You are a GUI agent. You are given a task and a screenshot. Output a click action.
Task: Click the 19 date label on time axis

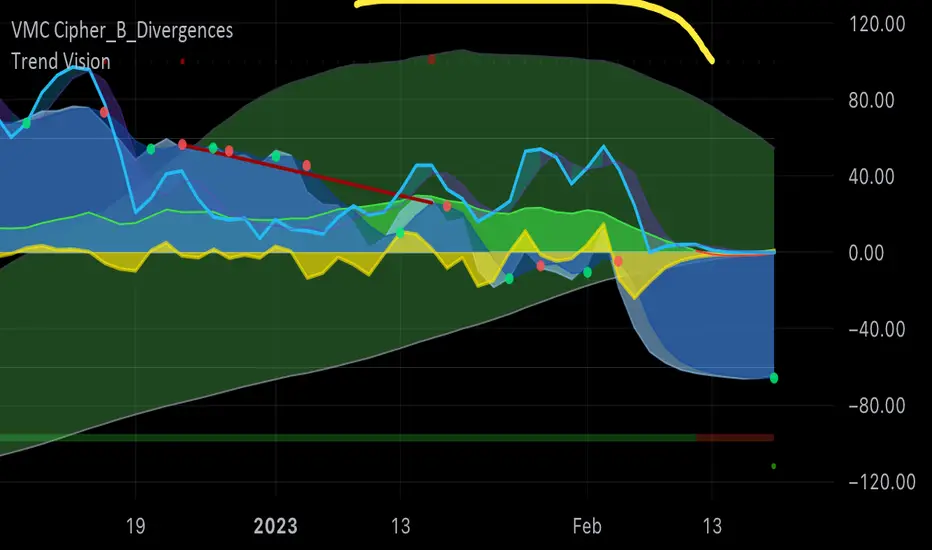point(136,526)
